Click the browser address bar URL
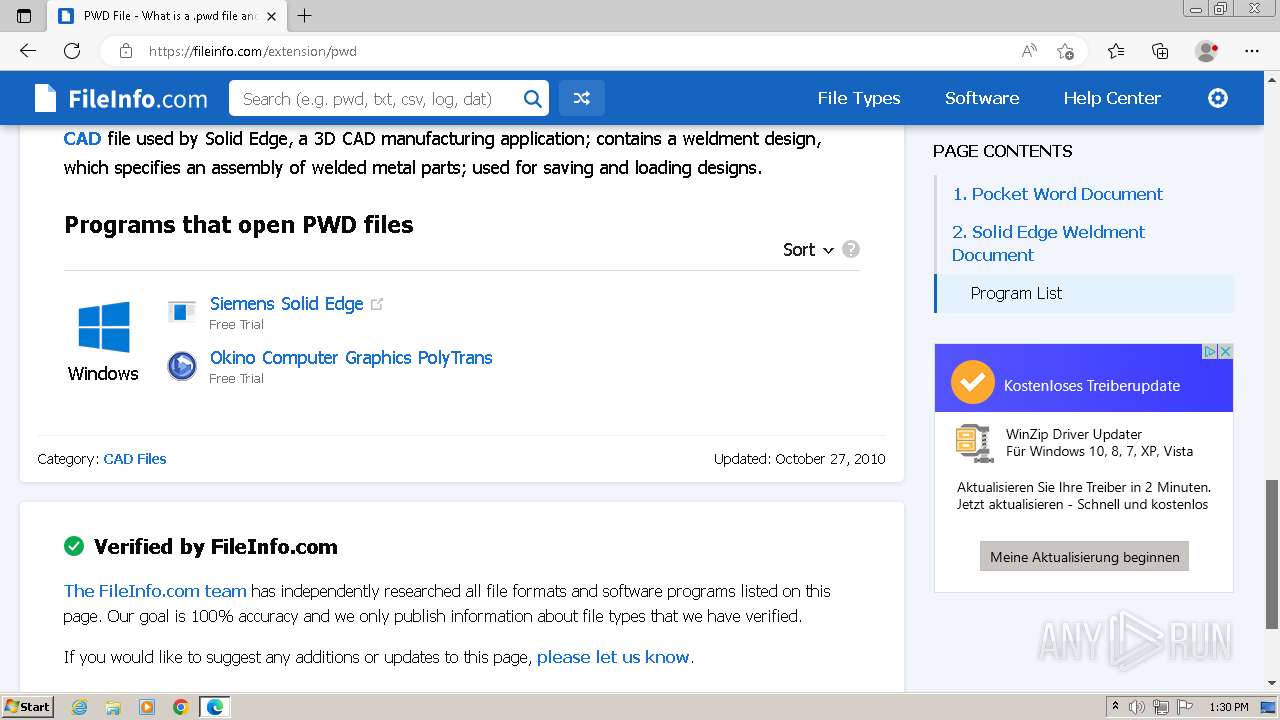The width and height of the screenshot is (1280, 720). 252,51
